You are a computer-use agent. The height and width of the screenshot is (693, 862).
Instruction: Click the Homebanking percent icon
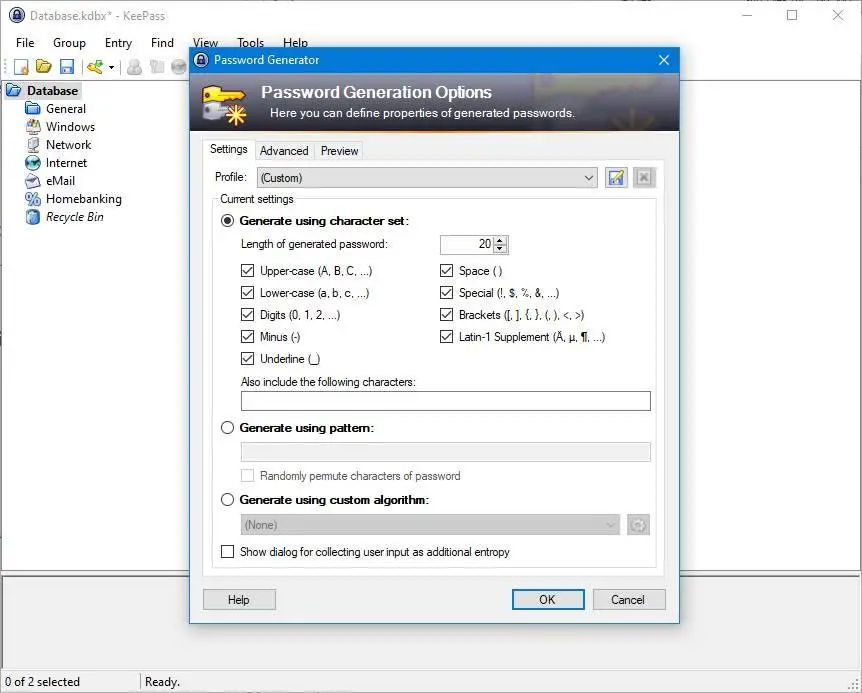coord(33,199)
